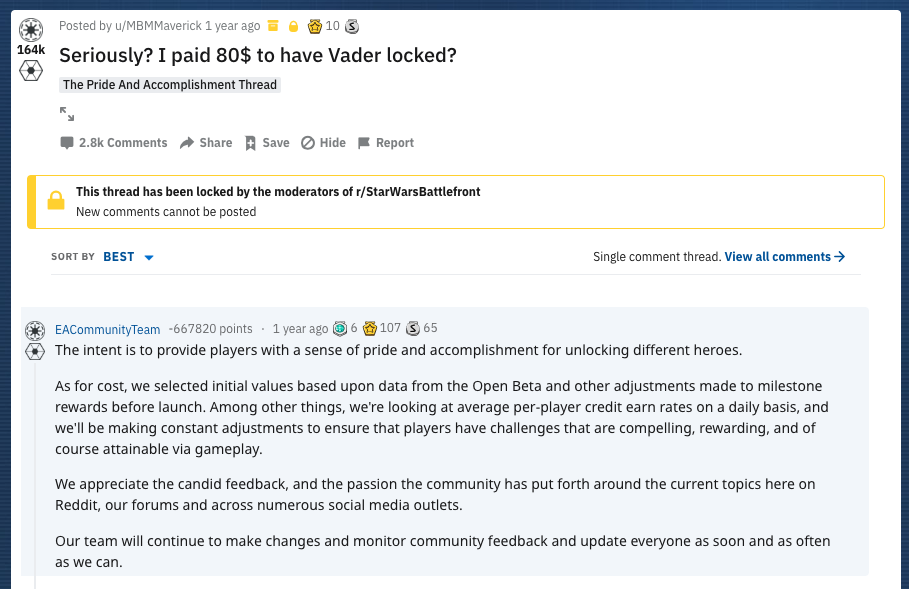This screenshot has width=909, height=589.
Task: Click the gold award icon on the comment
Action: 370,328
